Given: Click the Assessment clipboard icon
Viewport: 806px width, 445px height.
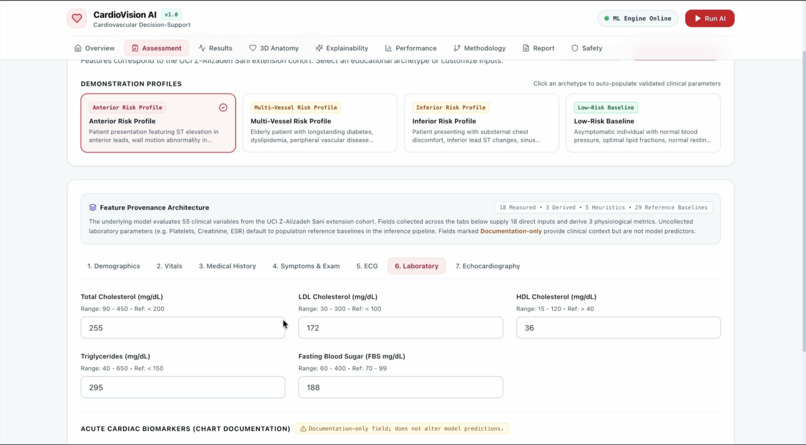Looking at the screenshot, I should [135, 48].
